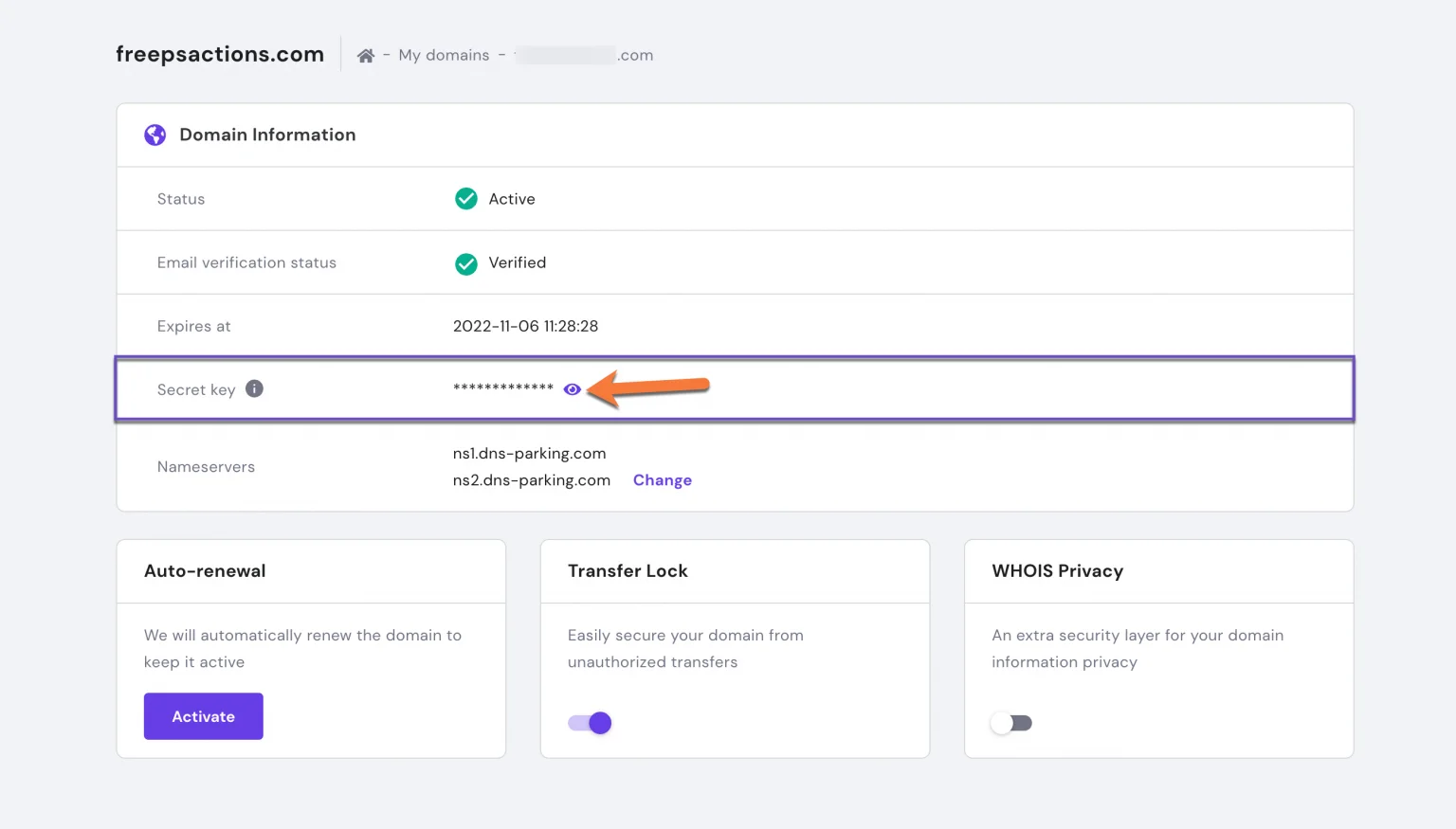Click the expiry date 2022-11-06 value
This screenshot has width=1456, height=829.
[525, 326]
